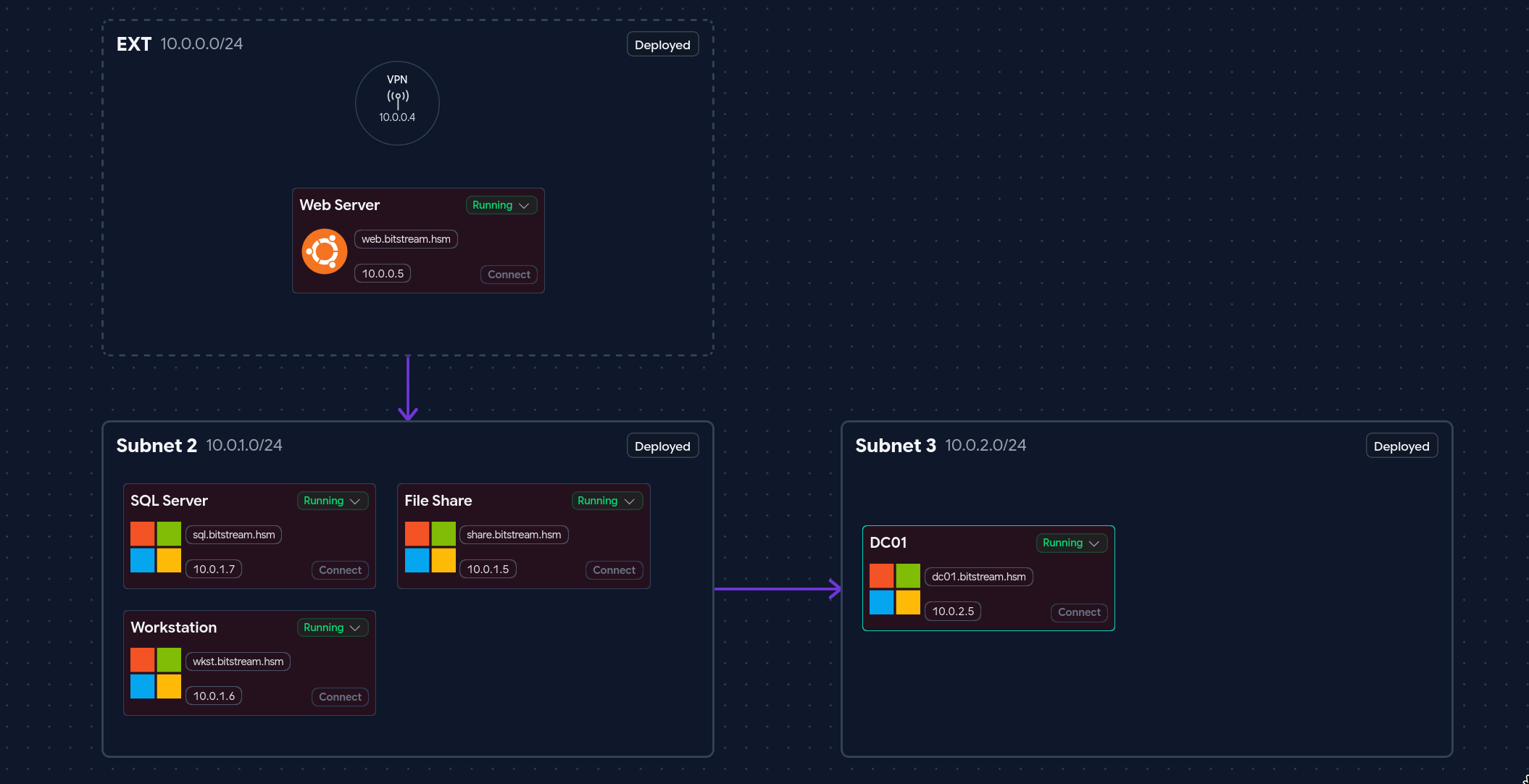Click the Subnet 3 Deployed badge
1529x784 pixels.
[x=1401, y=446]
